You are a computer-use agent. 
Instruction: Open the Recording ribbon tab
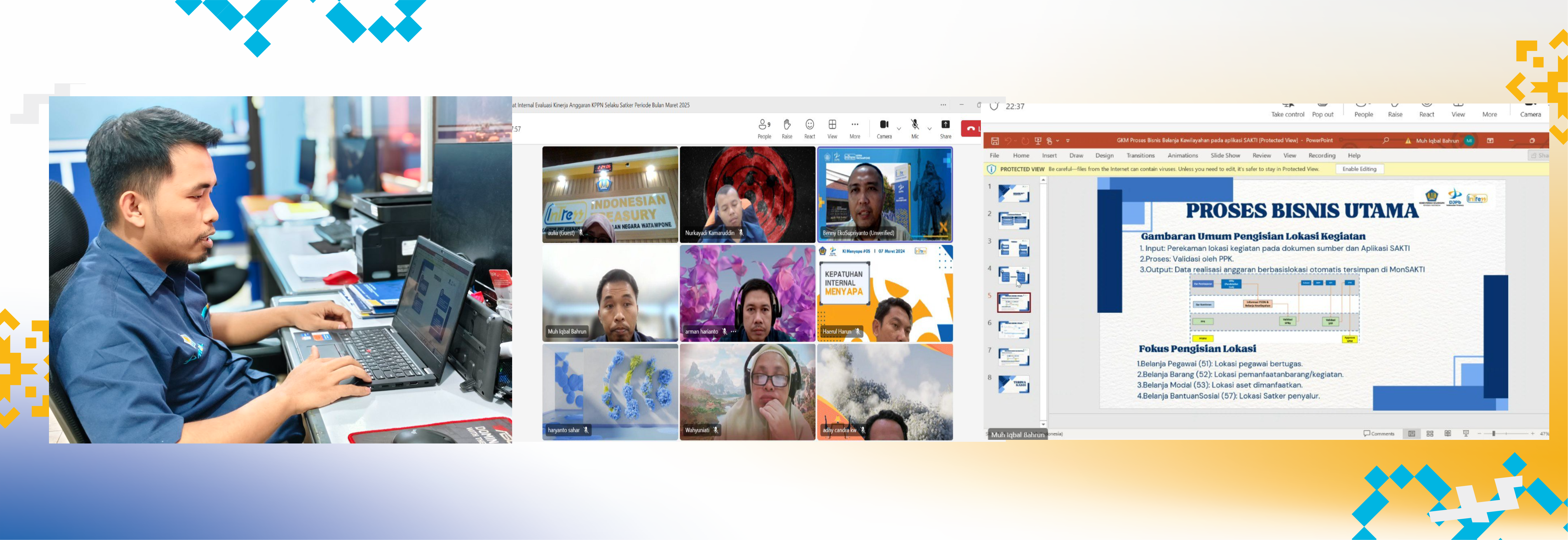click(1322, 155)
